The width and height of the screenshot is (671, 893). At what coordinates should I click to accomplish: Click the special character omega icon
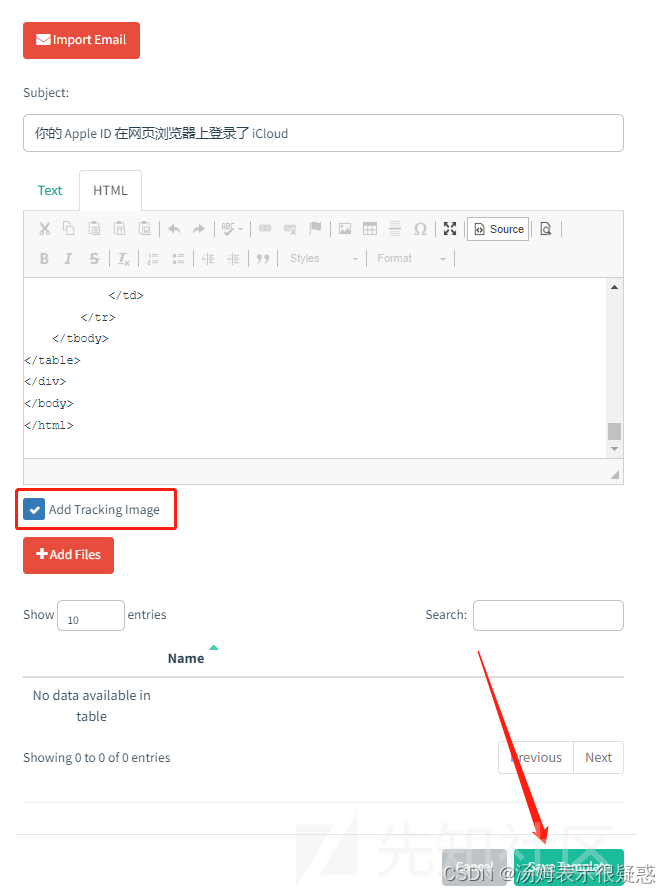coord(420,229)
